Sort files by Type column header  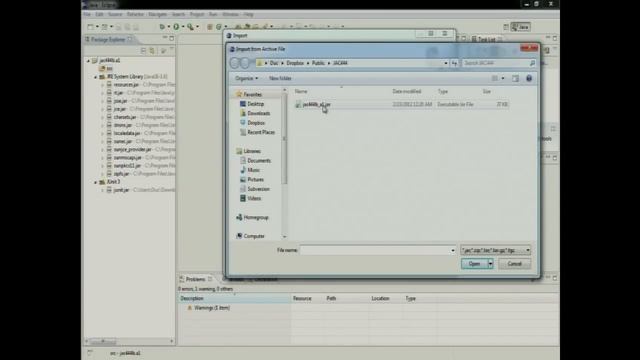tap(443, 91)
